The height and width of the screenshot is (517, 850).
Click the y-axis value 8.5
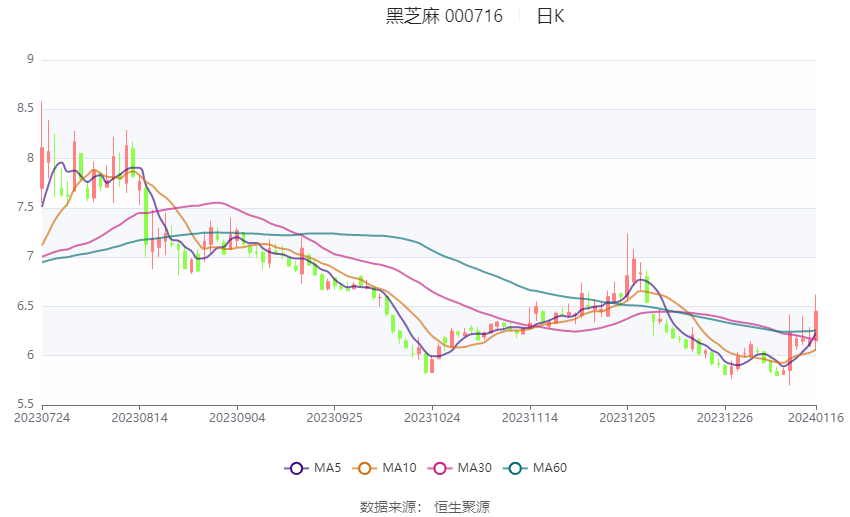click(25, 108)
